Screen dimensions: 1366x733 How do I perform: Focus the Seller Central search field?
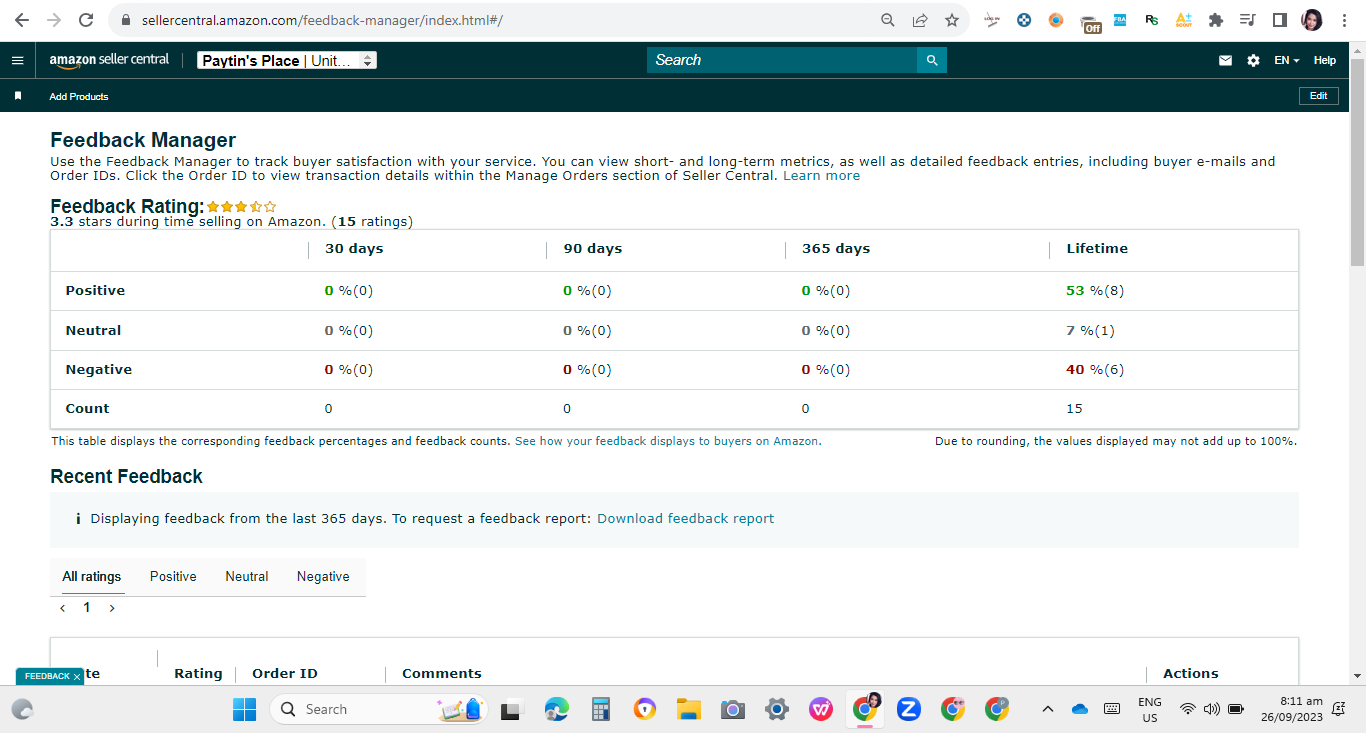(x=782, y=60)
